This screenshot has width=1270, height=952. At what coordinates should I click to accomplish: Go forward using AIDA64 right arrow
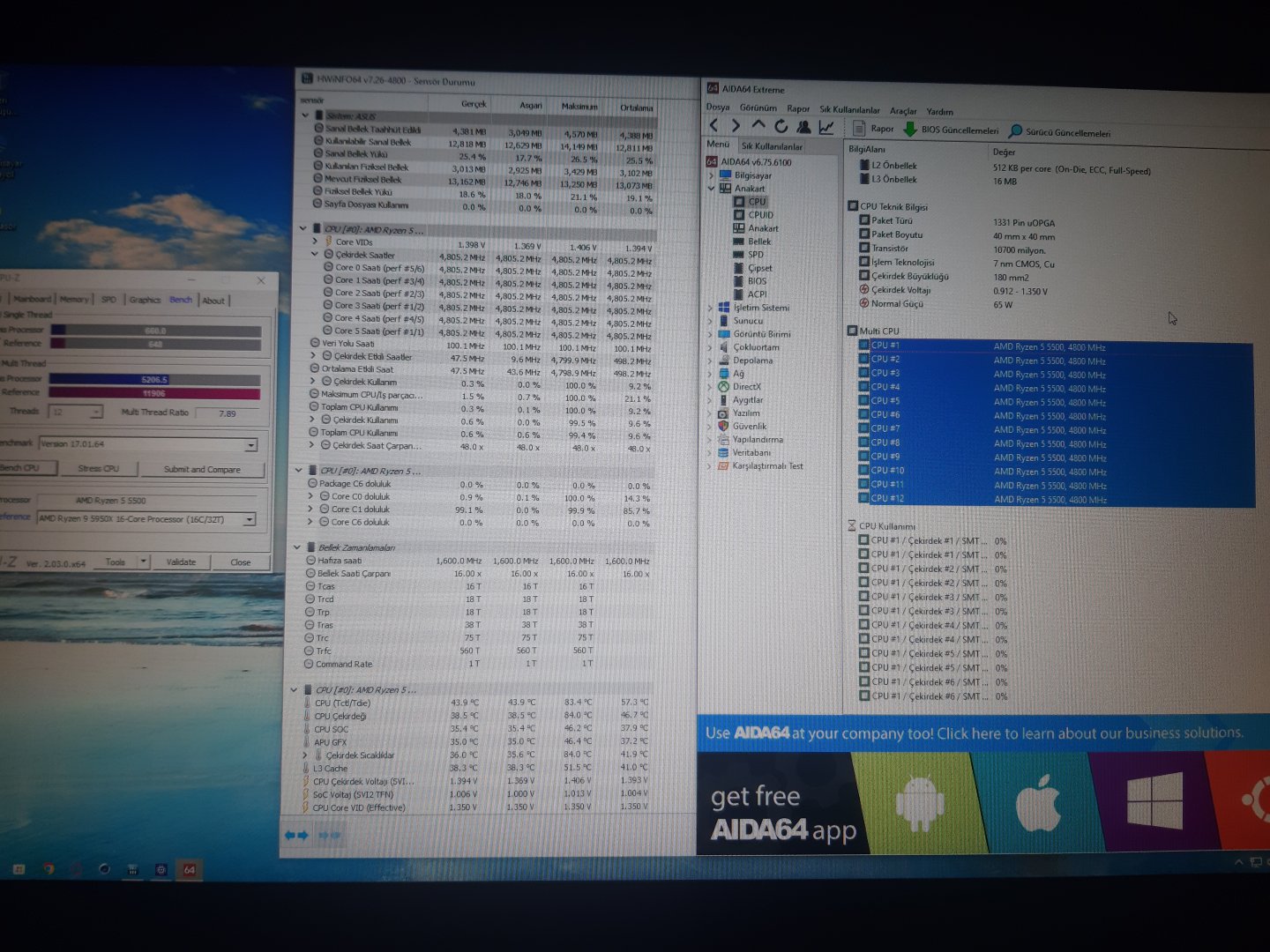(x=736, y=126)
